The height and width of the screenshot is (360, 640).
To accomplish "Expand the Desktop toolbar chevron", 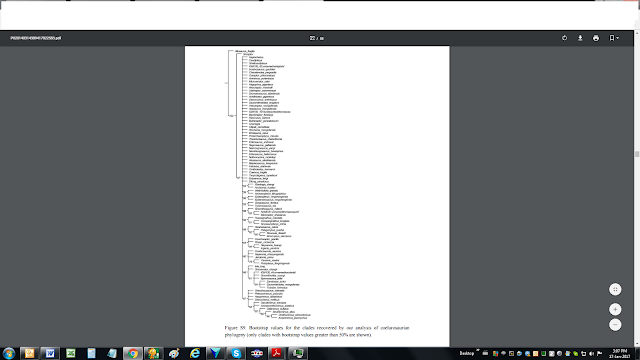I will 478,350.
